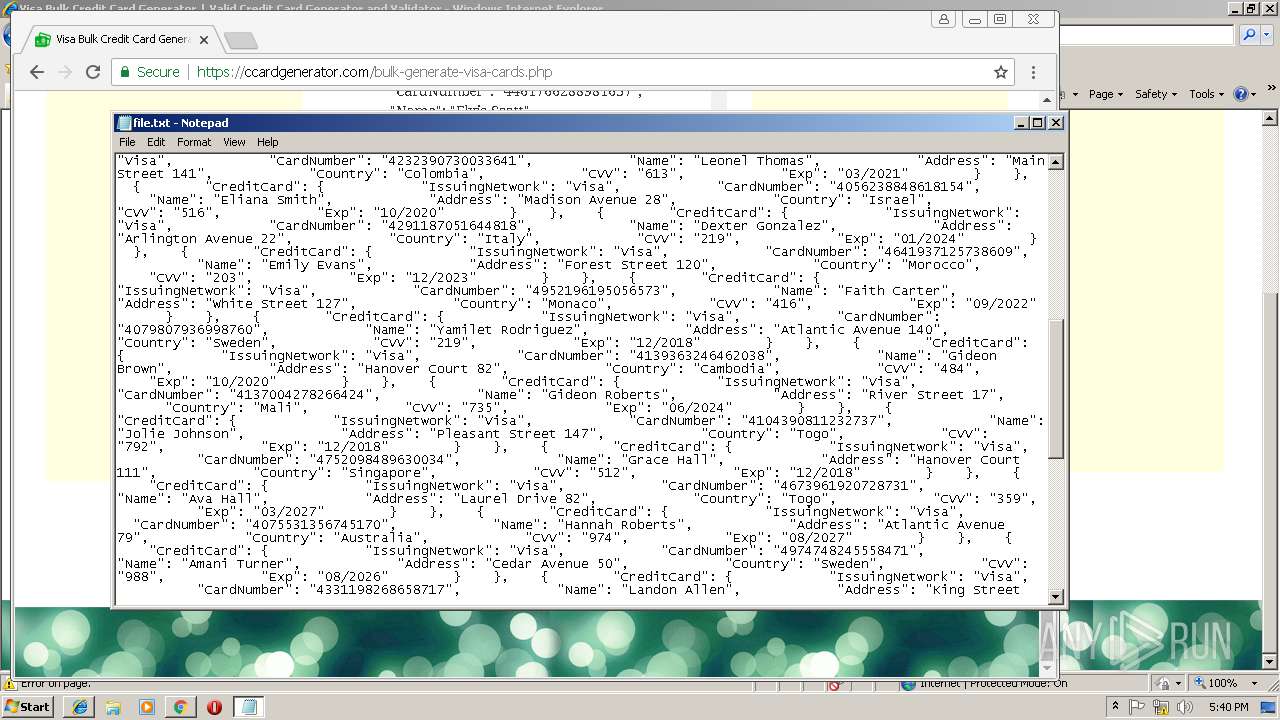
Task: Open the Notepad View menu
Action: [x=234, y=142]
